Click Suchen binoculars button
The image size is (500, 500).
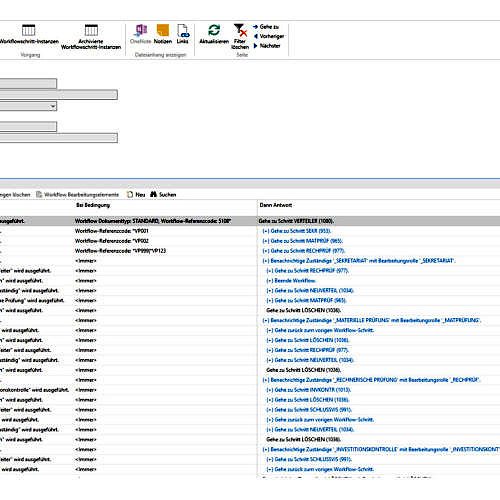(x=163, y=195)
